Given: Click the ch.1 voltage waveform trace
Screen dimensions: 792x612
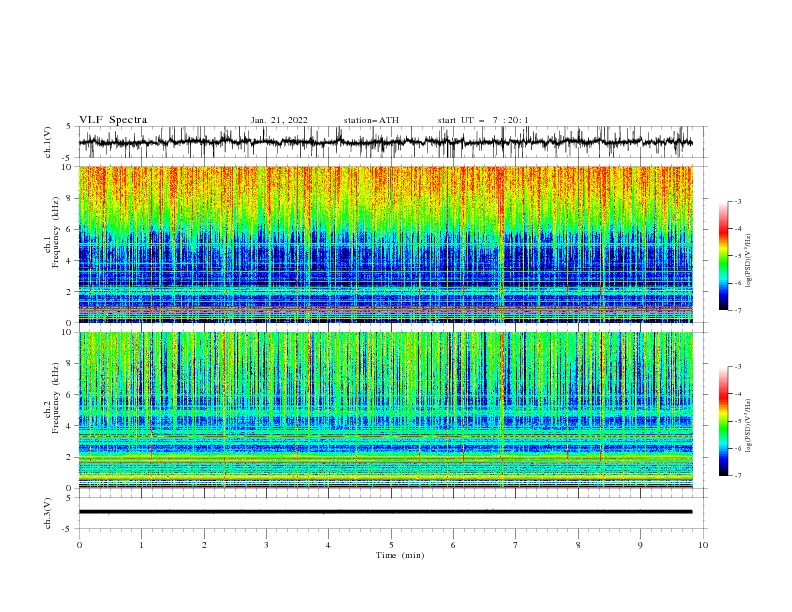Looking at the screenshot, I should (x=385, y=142).
